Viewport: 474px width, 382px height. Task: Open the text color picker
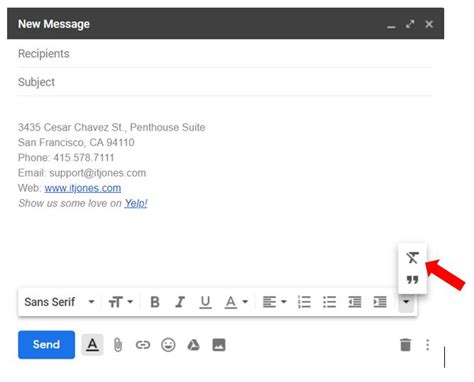[236, 302]
